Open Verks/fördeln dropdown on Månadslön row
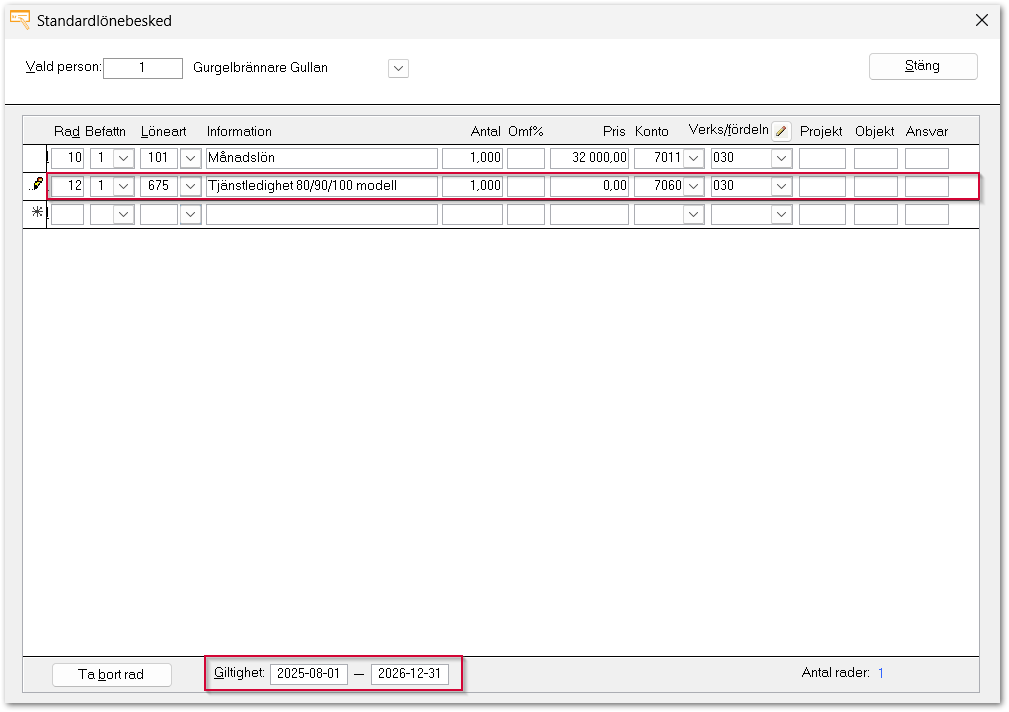1009x712 pixels. click(781, 158)
